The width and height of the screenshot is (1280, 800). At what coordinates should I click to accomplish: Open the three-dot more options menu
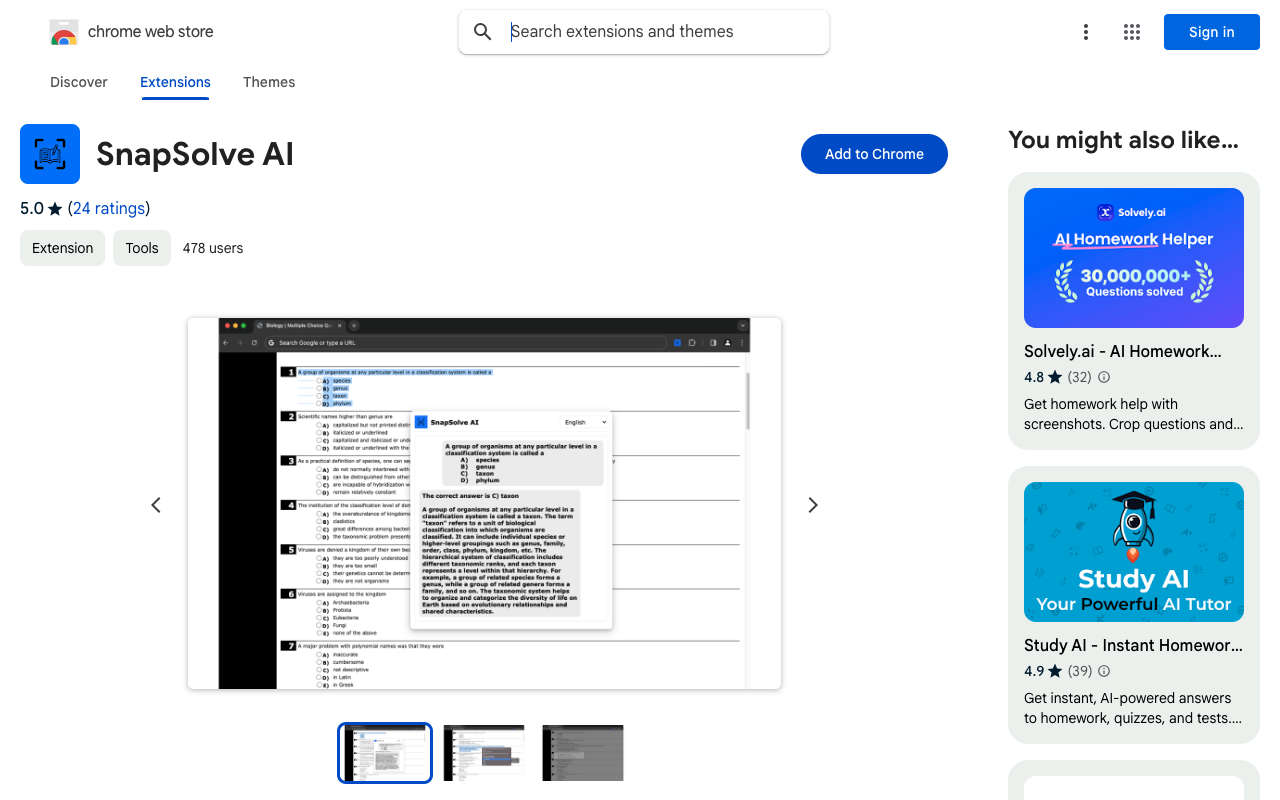point(1086,32)
